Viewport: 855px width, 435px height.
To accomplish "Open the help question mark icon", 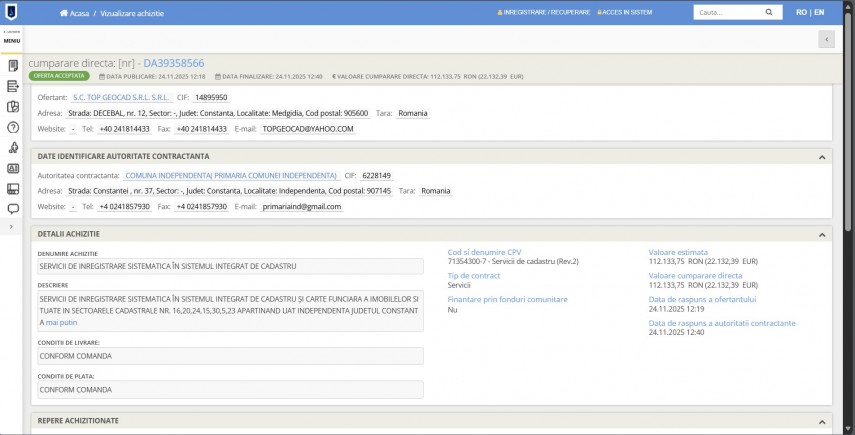I will coord(13,127).
